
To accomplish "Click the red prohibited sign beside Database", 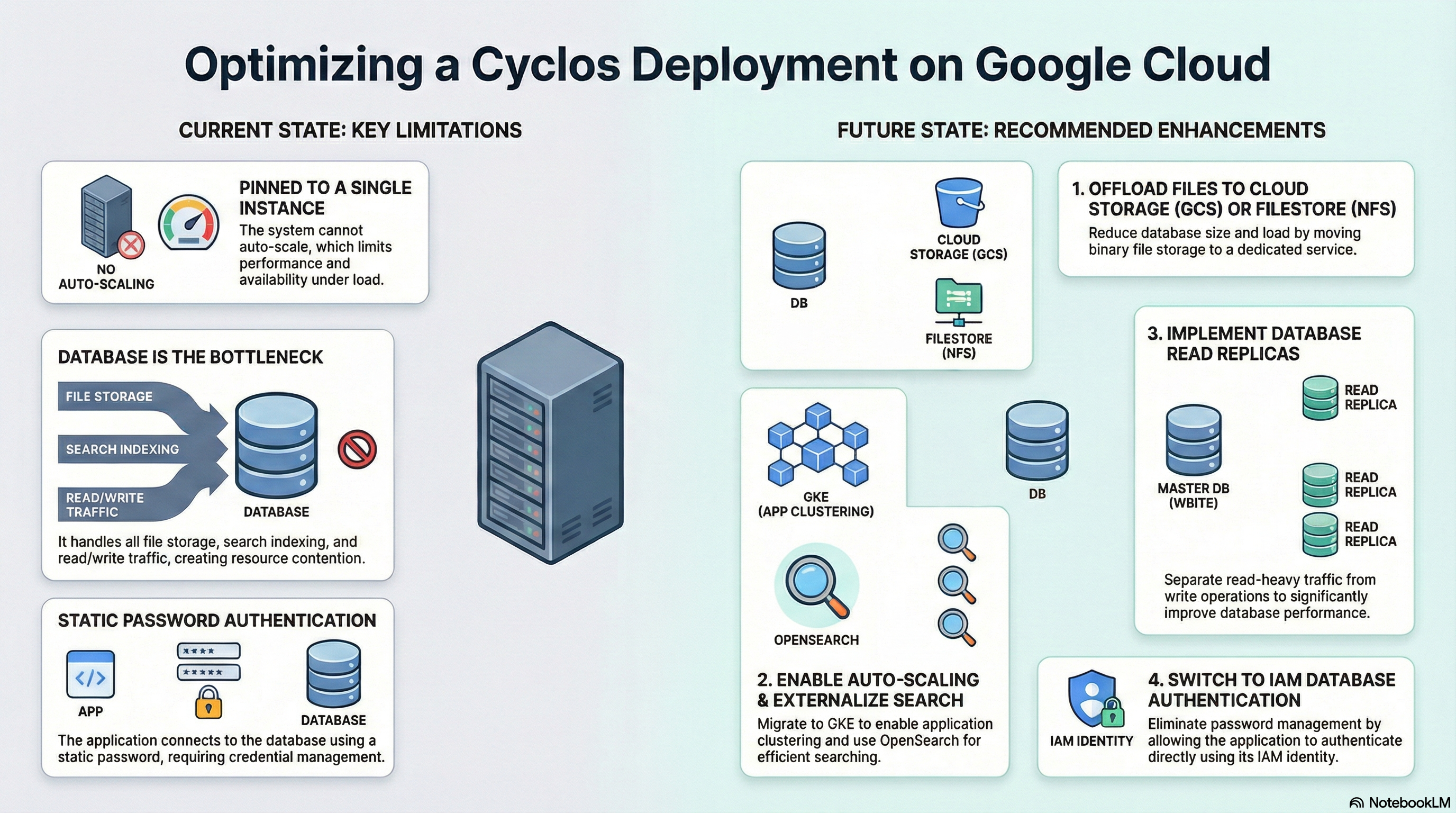I will tap(357, 449).
